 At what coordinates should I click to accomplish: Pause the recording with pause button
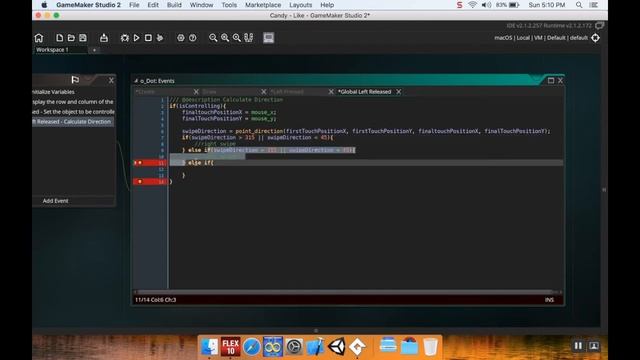point(578,346)
